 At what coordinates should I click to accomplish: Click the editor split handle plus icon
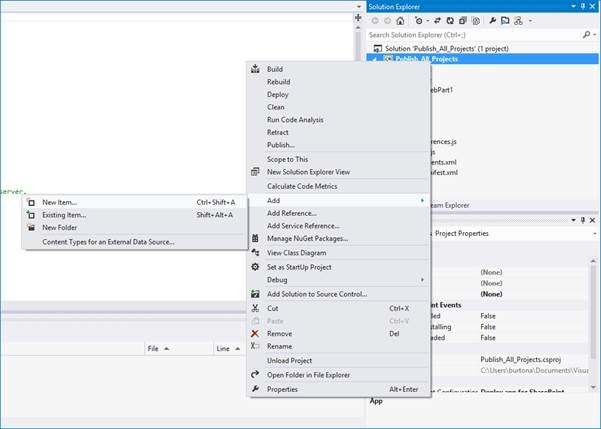(x=358, y=18)
